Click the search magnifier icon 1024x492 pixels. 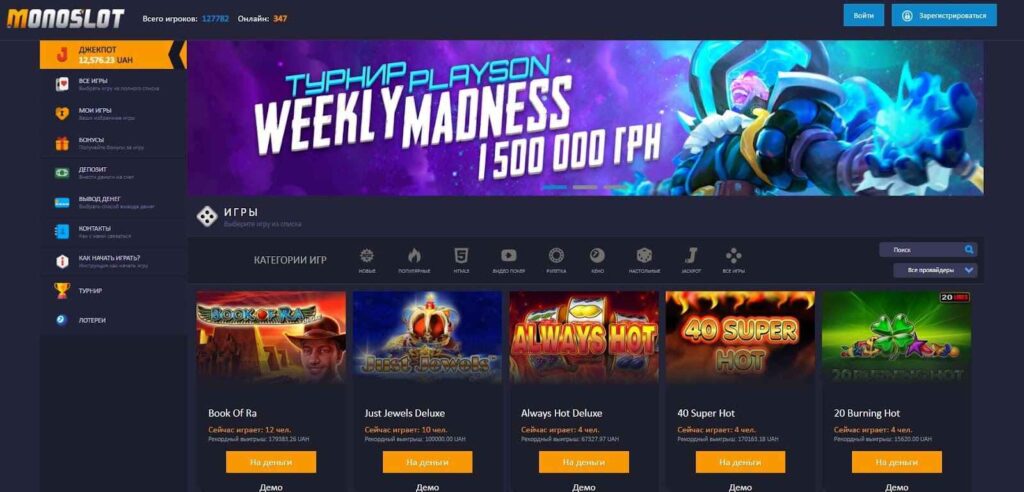click(x=969, y=250)
